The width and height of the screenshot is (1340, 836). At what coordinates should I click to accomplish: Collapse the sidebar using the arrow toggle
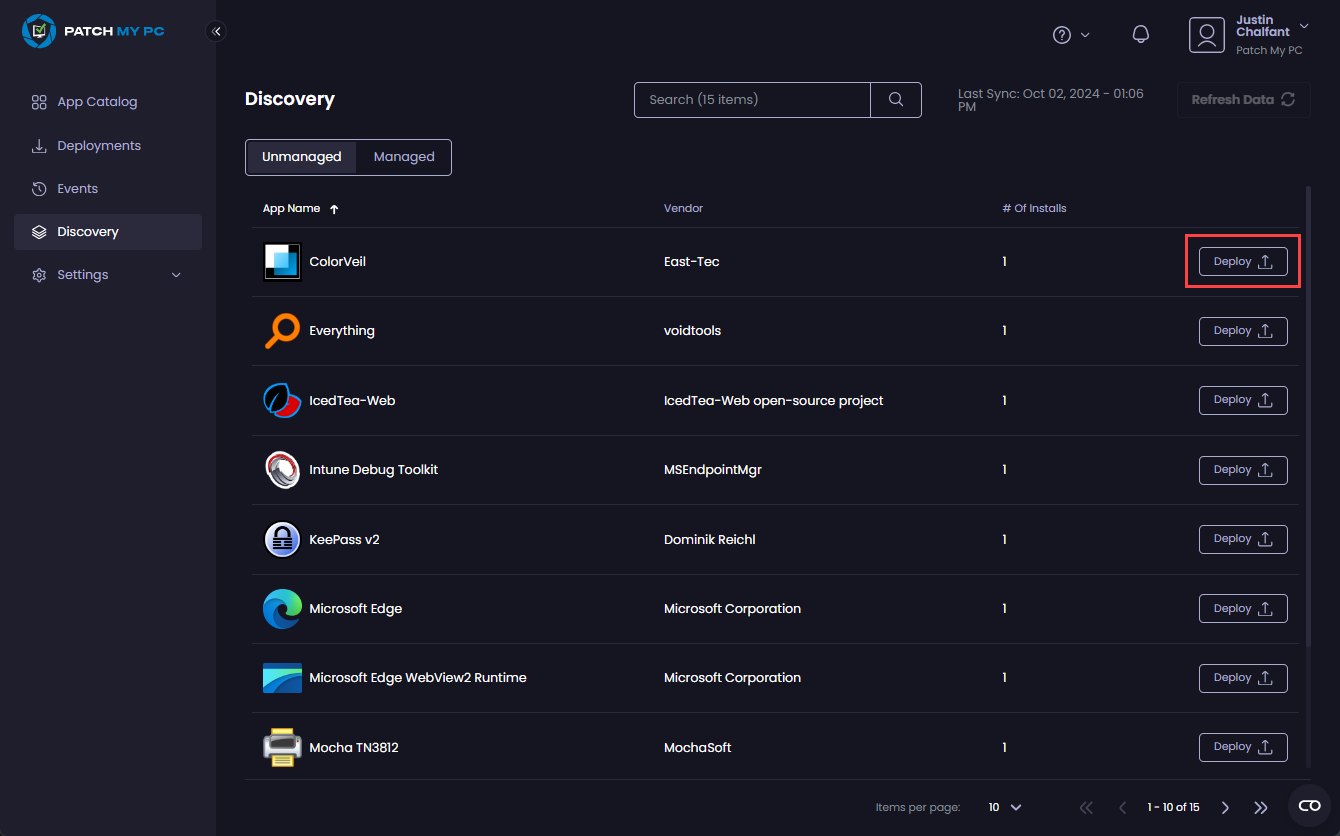tap(216, 31)
